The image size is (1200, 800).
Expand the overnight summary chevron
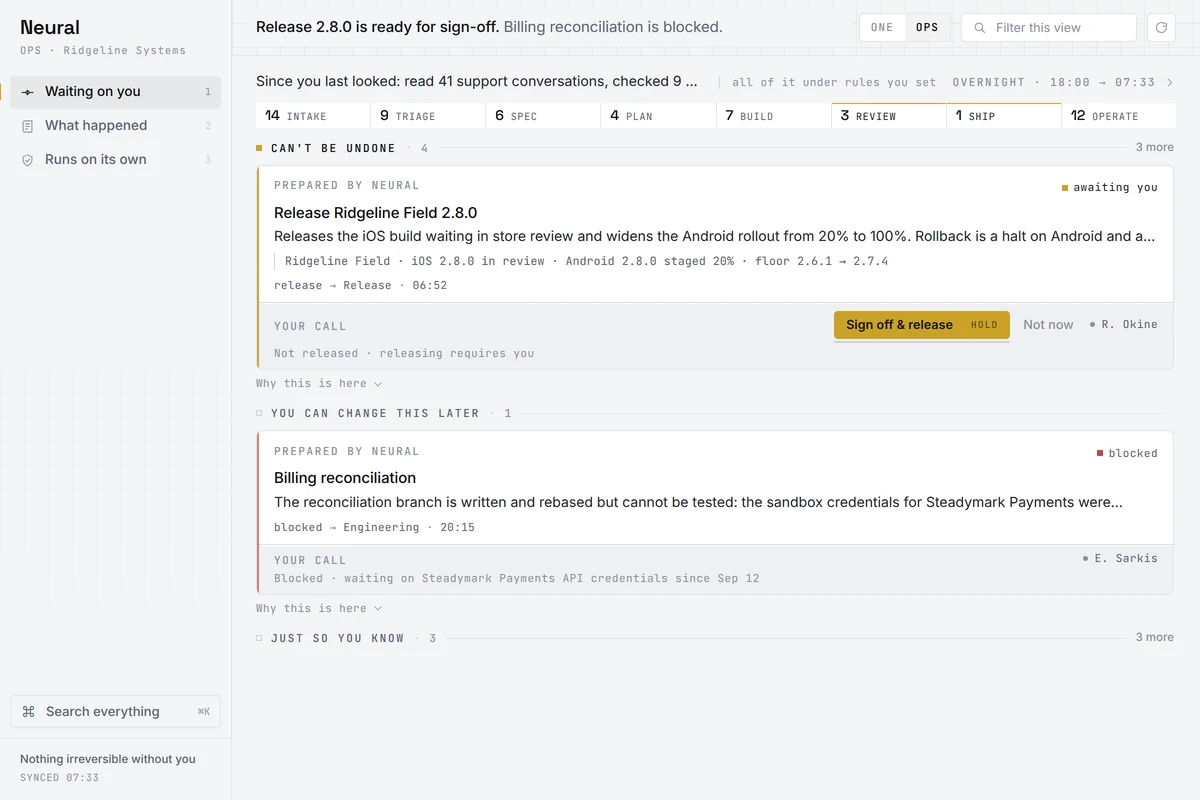1170,82
